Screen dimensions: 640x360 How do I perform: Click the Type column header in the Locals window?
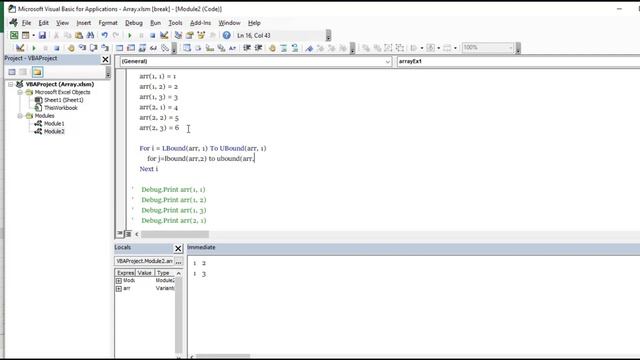(x=165, y=273)
